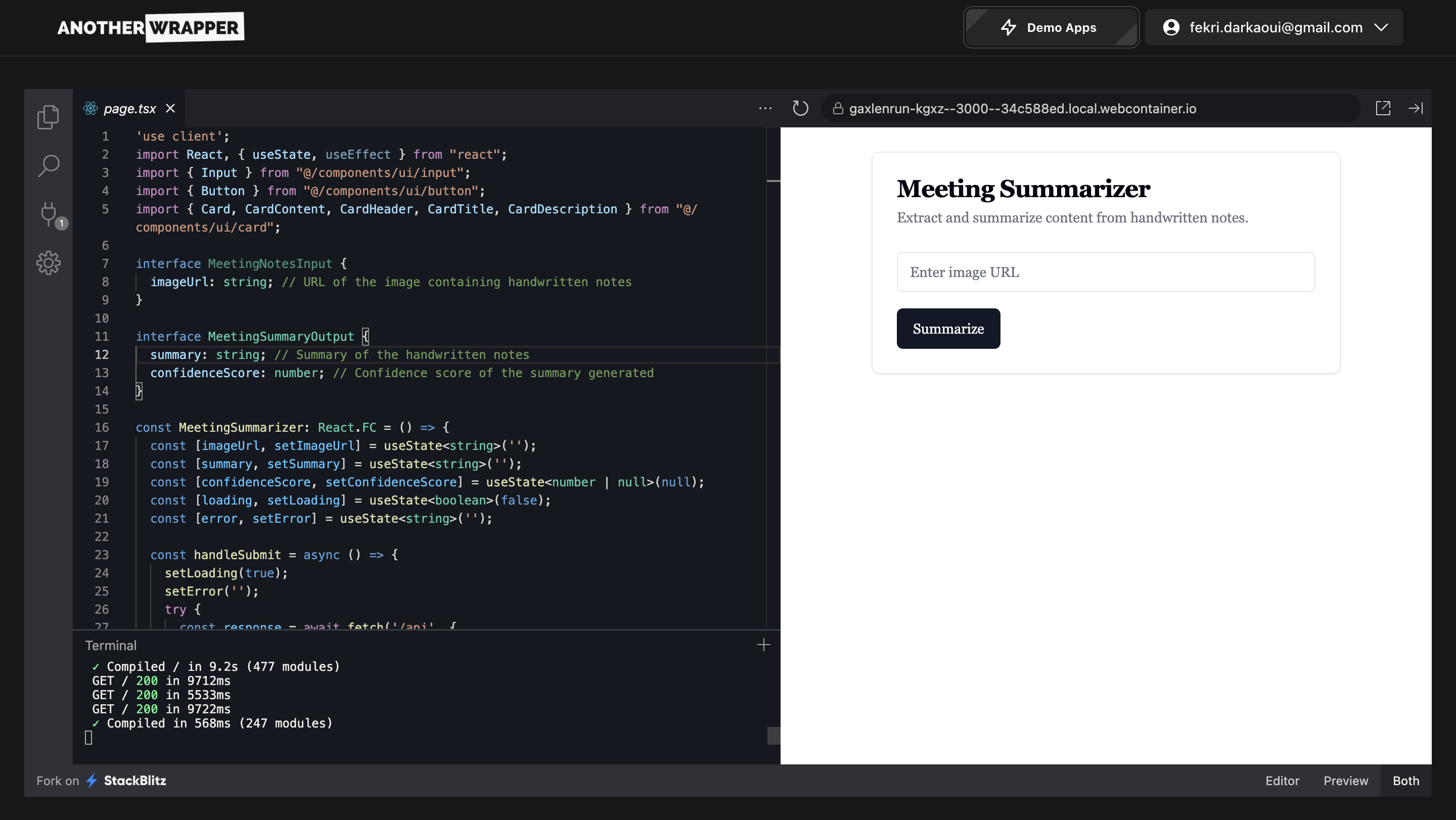Viewport: 1456px width, 820px height.
Task: Click the Demo Apps button
Action: (1050, 28)
